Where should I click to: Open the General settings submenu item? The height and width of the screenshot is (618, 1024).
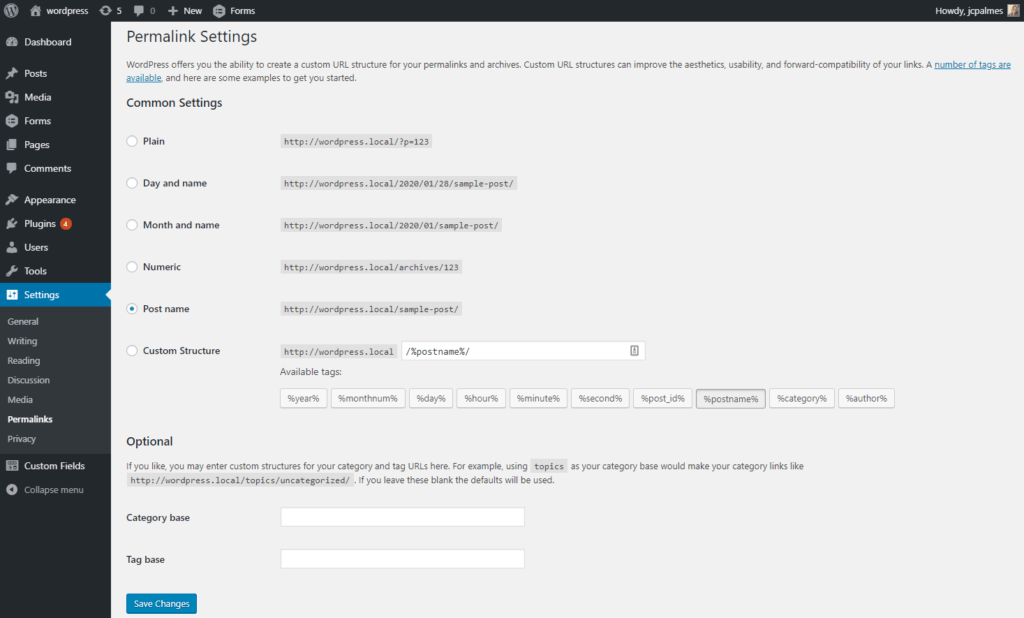pos(23,321)
